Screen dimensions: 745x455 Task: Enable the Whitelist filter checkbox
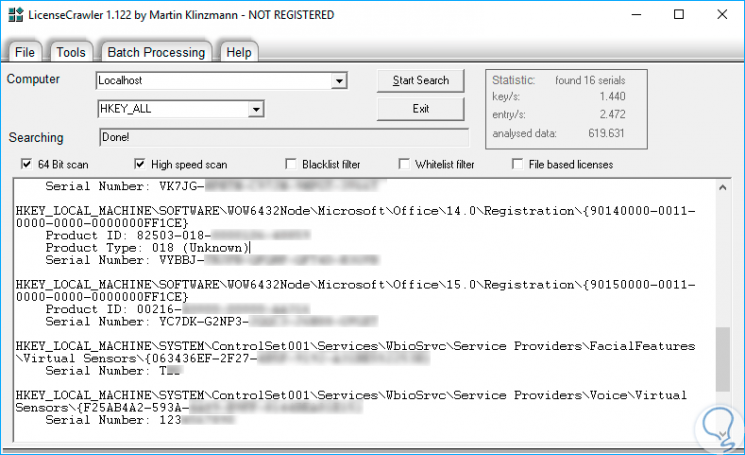point(405,164)
